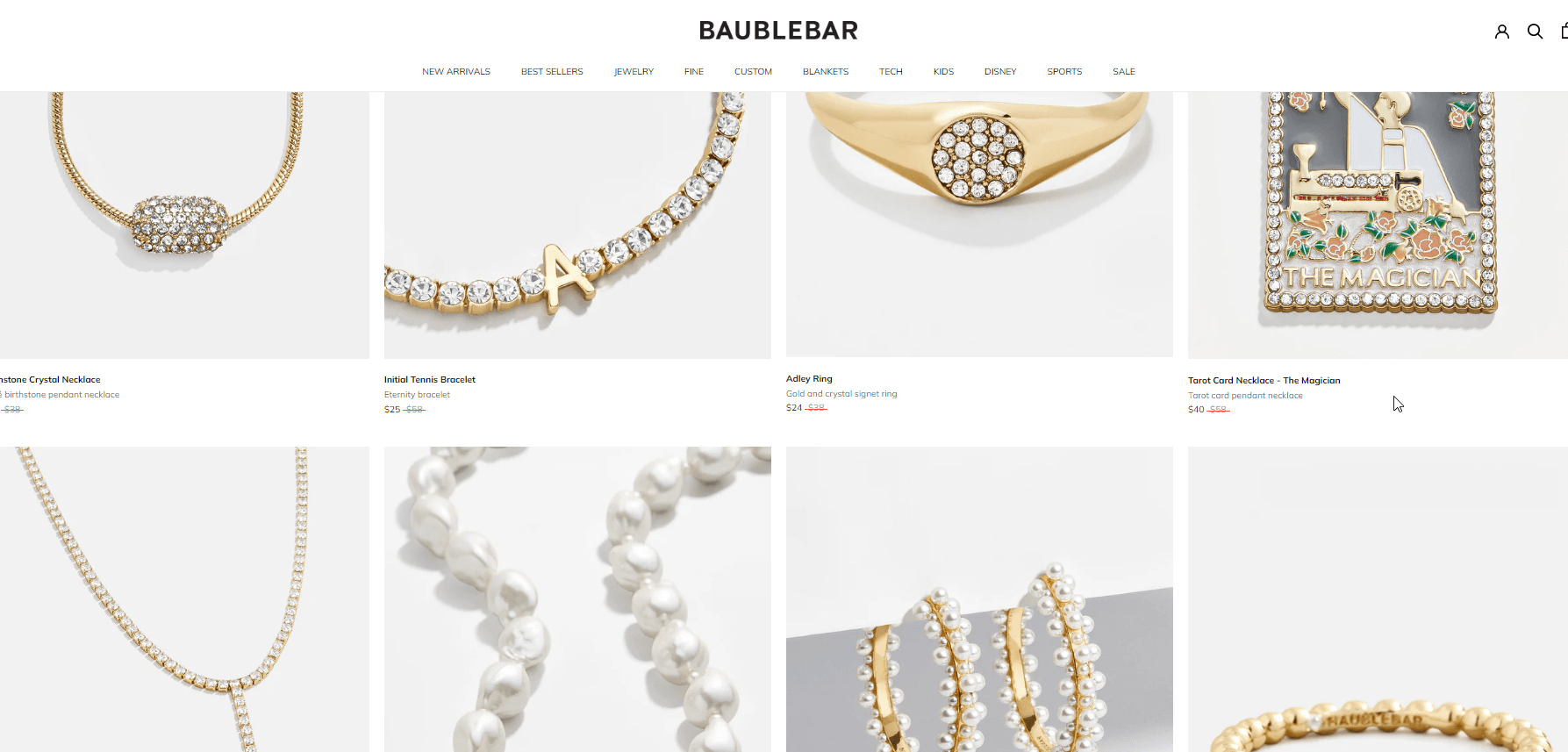Navigate to BLANKETS
1568x752 pixels.
click(826, 72)
